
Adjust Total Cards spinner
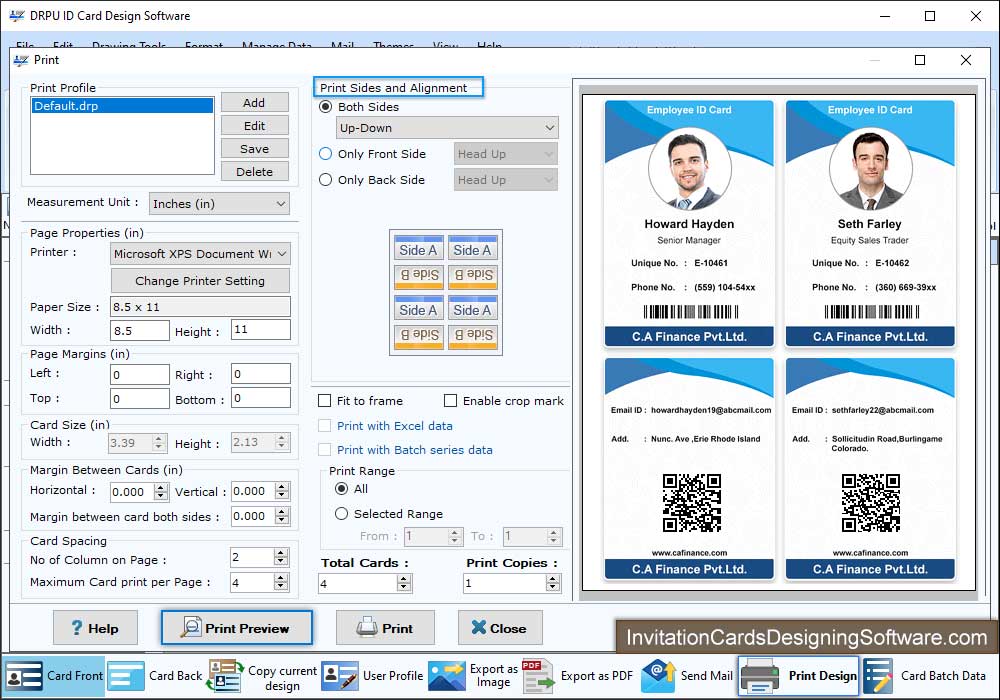coord(404,583)
